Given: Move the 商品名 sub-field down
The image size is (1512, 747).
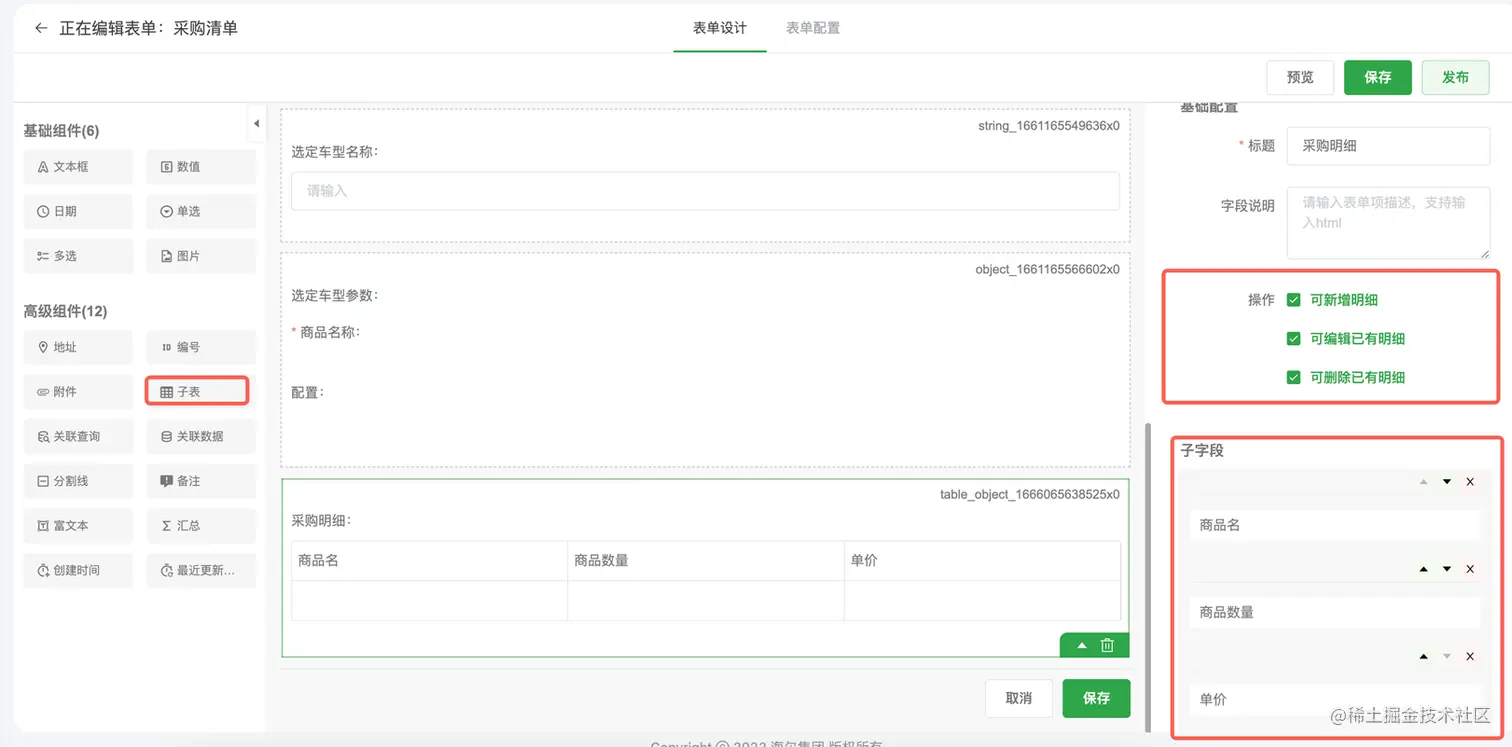Looking at the screenshot, I should pyautogui.click(x=1447, y=482).
